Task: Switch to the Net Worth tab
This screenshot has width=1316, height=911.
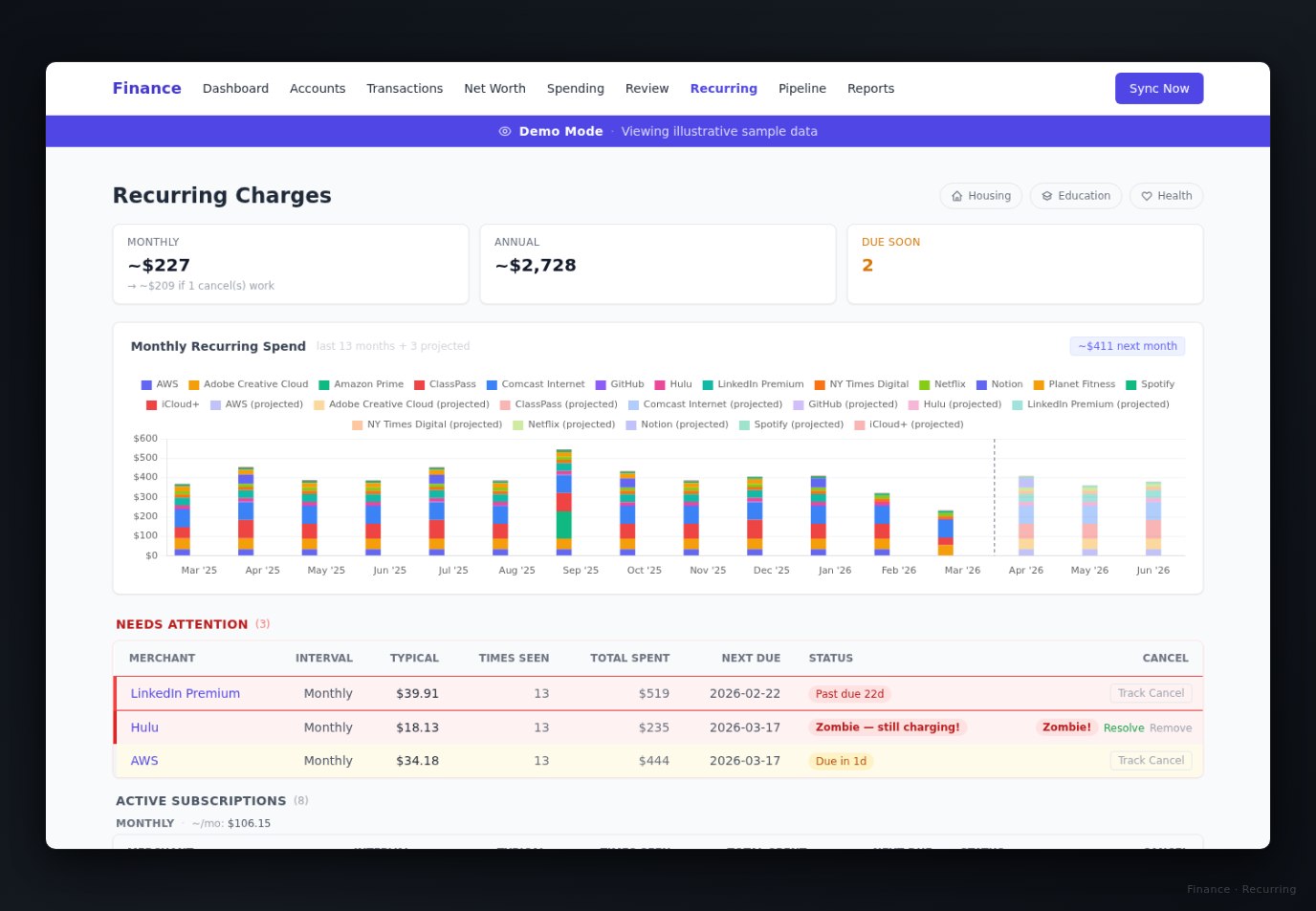Action: point(494,88)
